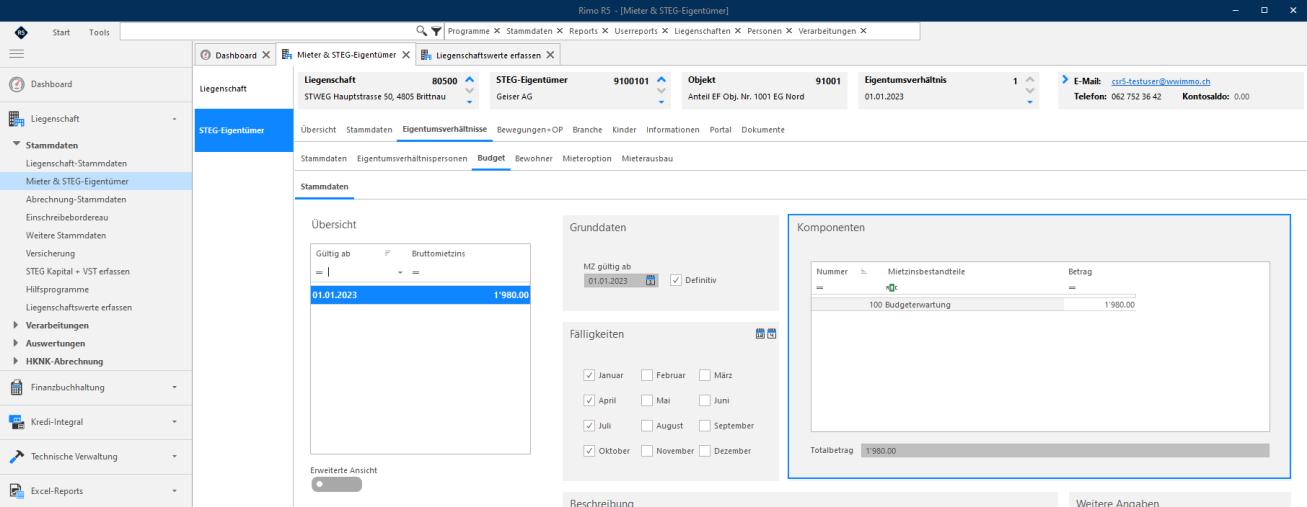Remove the Userreports filter tag

(666, 31)
